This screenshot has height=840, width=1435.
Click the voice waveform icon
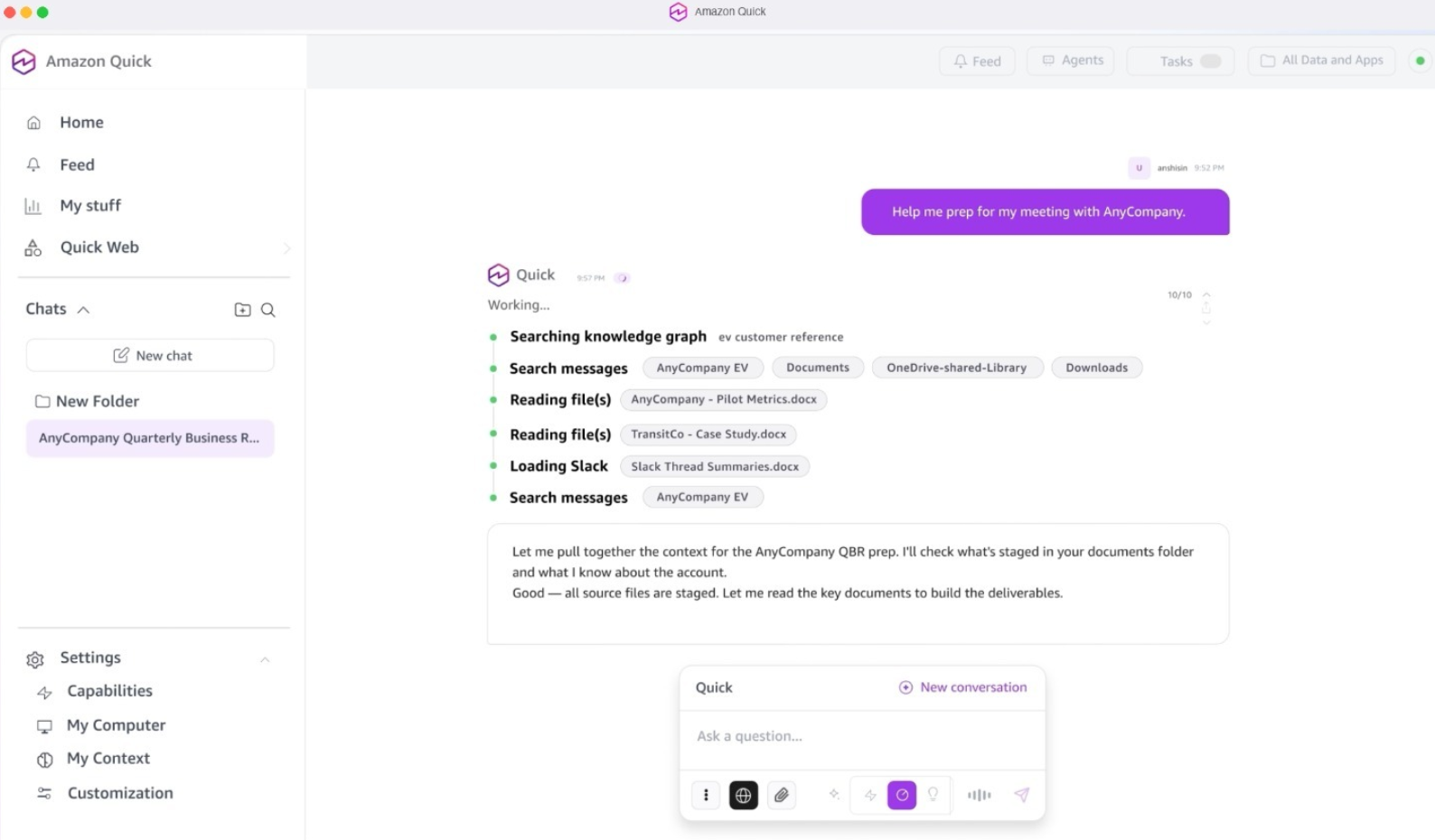(979, 795)
